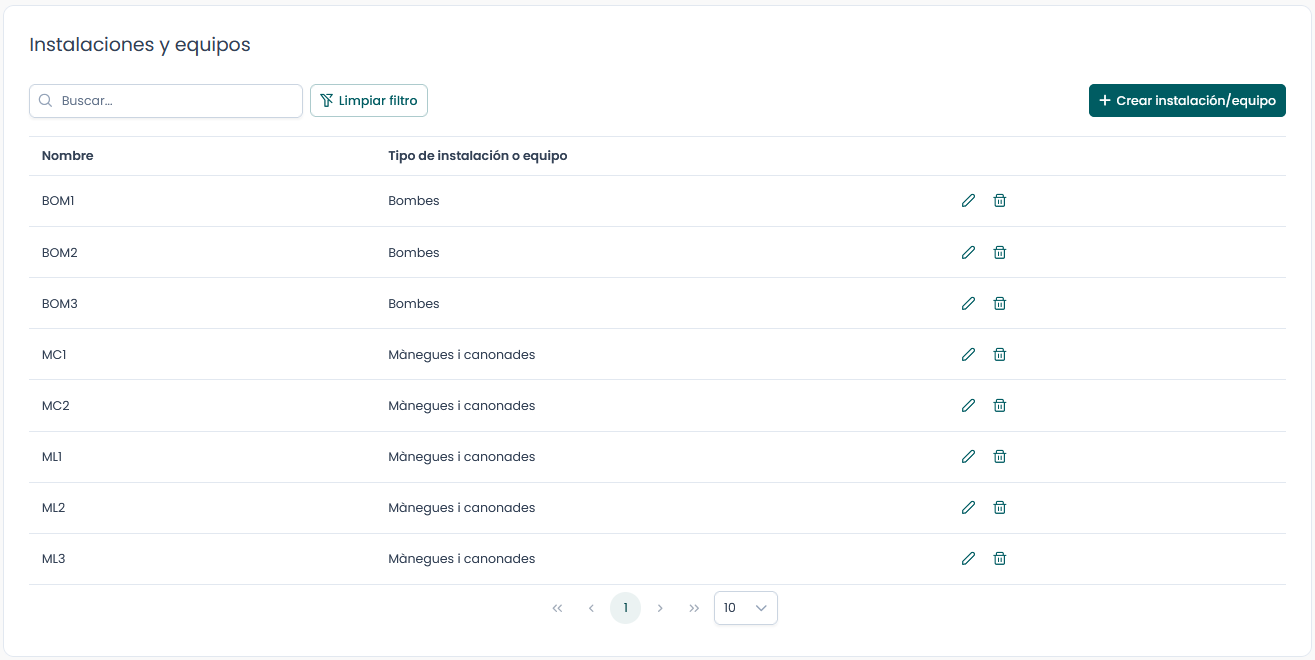Viewport: 1315px width, 660px height.
Task: Click the Nombre column header
Action: [68, 156]
